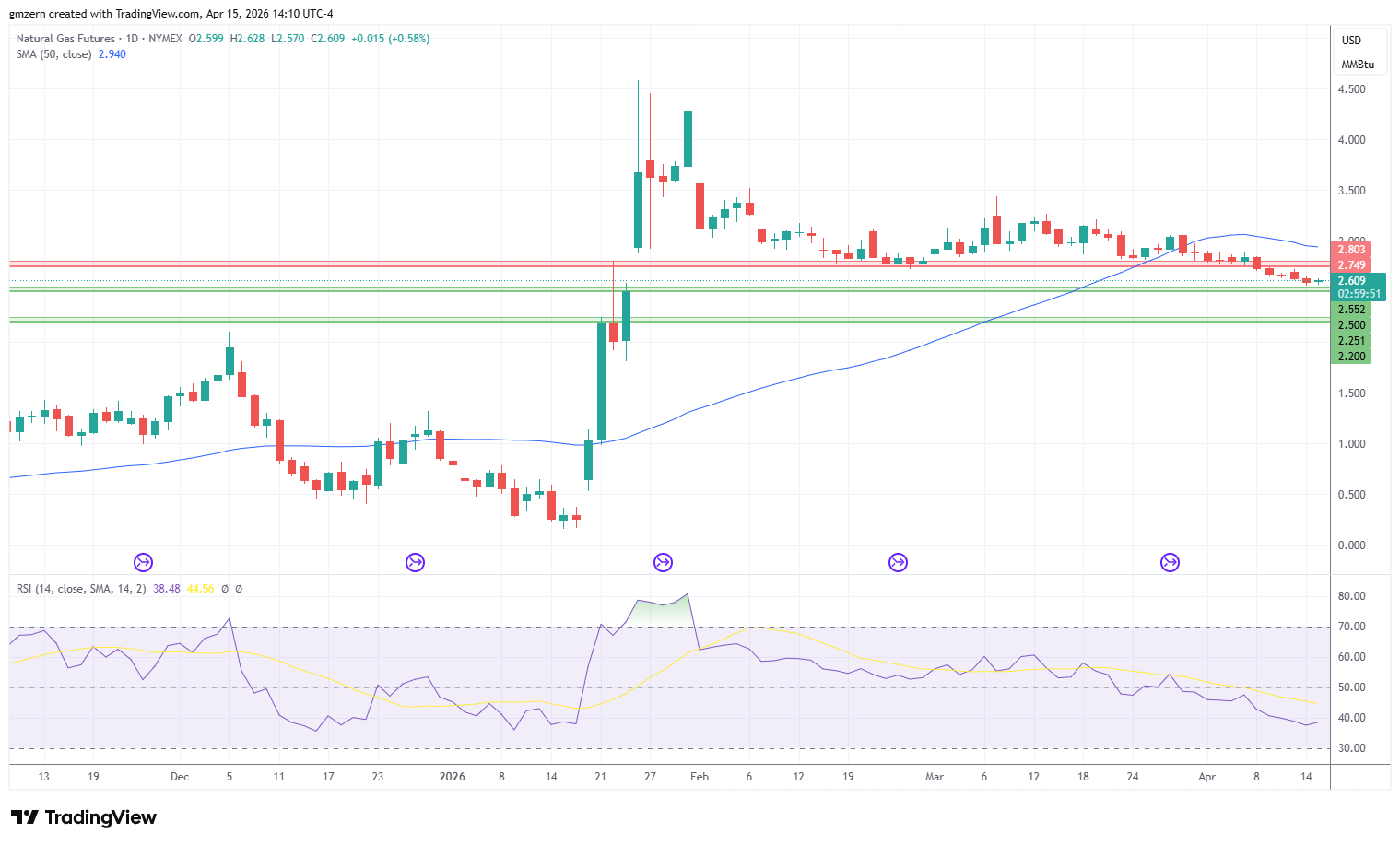Click the late-March contract rollover marker icon
Image resolution: width=1400 pixels, height=845 pixels.
(1170, 562)
